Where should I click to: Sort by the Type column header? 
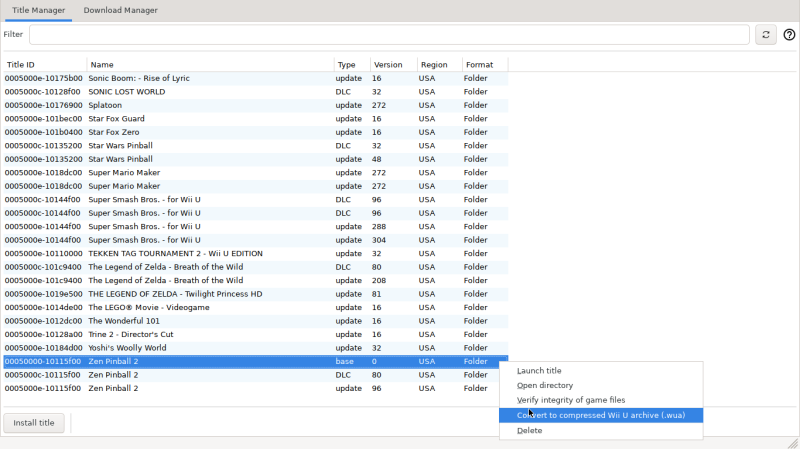click(352, 65)
